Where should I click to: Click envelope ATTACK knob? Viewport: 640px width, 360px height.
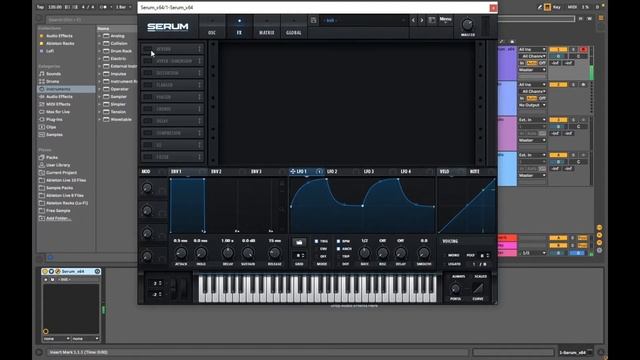(181, 253)
